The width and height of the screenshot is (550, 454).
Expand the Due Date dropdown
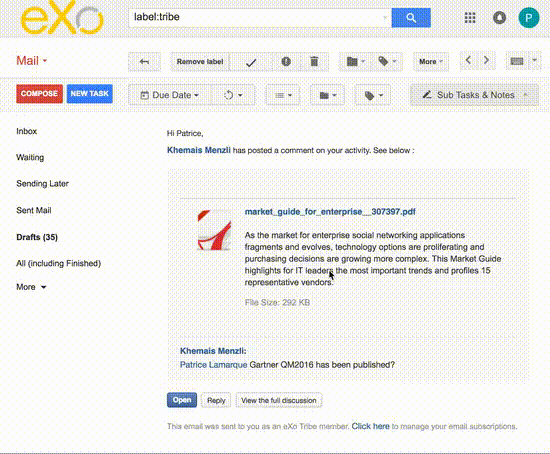tap(170, 95)
